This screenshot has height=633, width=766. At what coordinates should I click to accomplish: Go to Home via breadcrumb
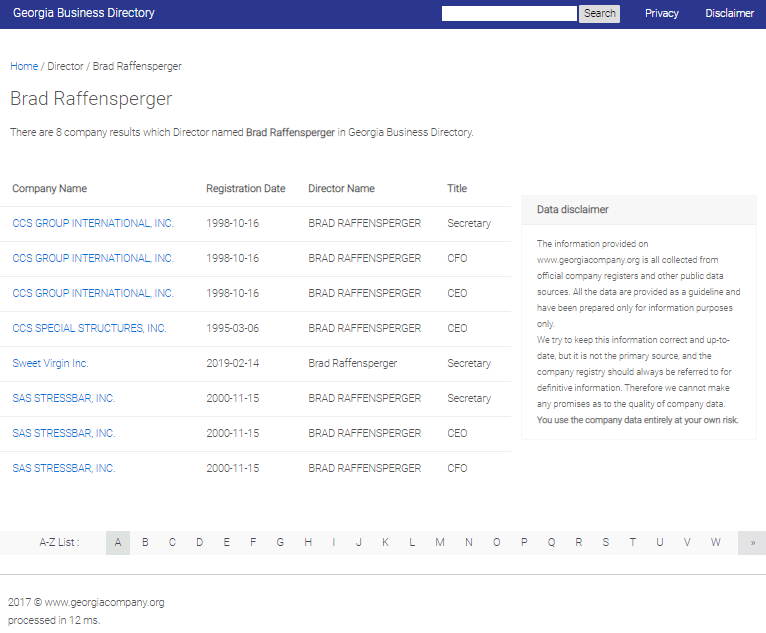24,66
